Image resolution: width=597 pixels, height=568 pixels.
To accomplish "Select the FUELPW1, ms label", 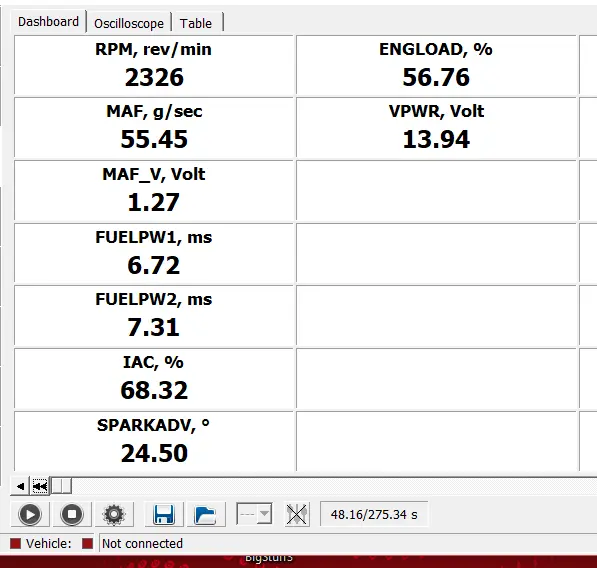I will (154, 238).
